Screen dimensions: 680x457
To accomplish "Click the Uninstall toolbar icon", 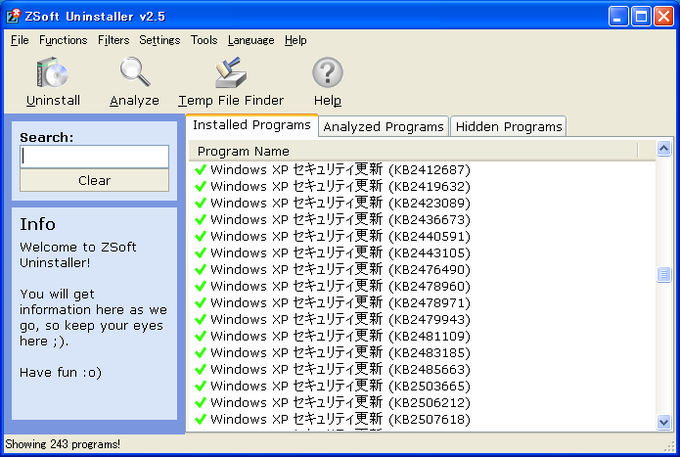I will tap(53, 82).
